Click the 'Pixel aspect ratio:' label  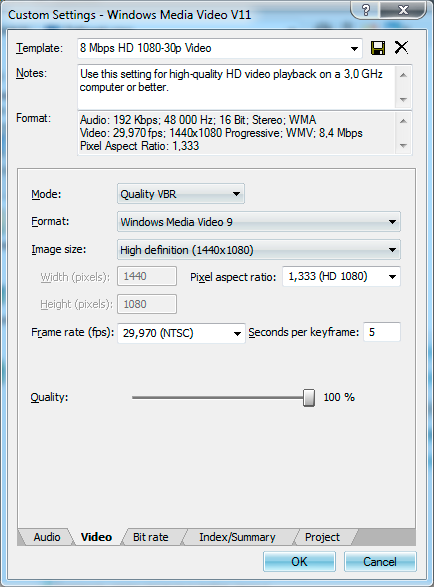point(233,277)
